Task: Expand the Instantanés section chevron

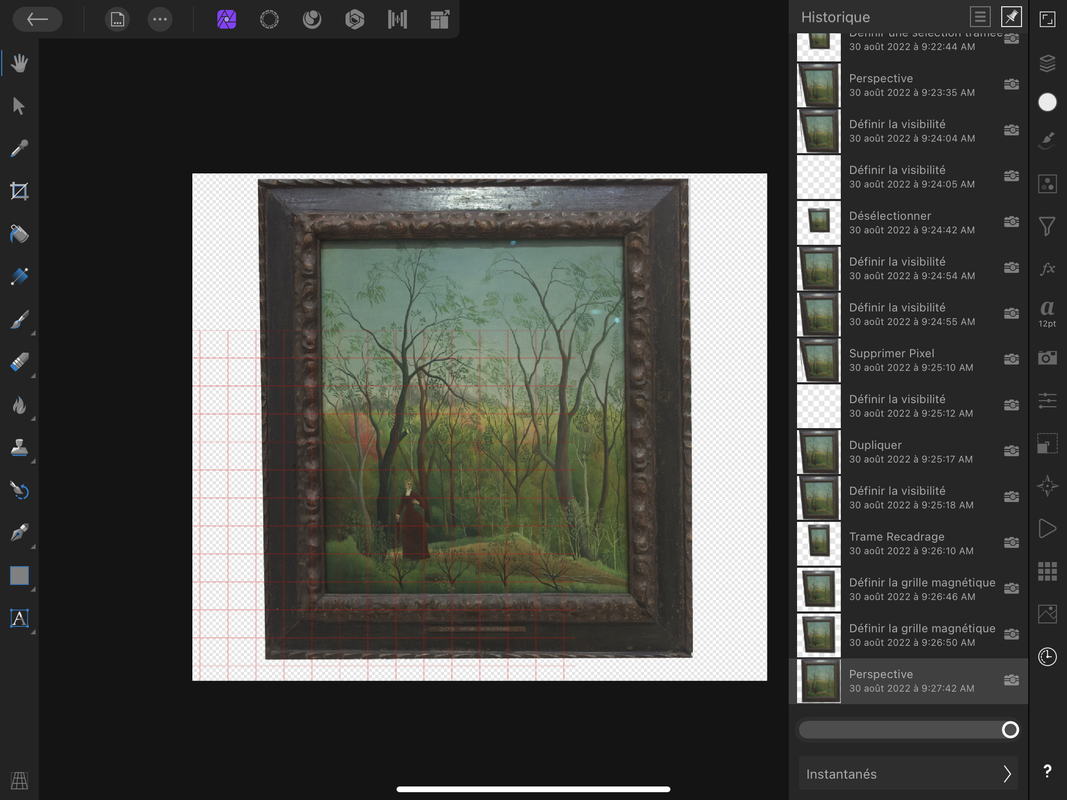Action: pyautogui.click(x=1007, y=774)
